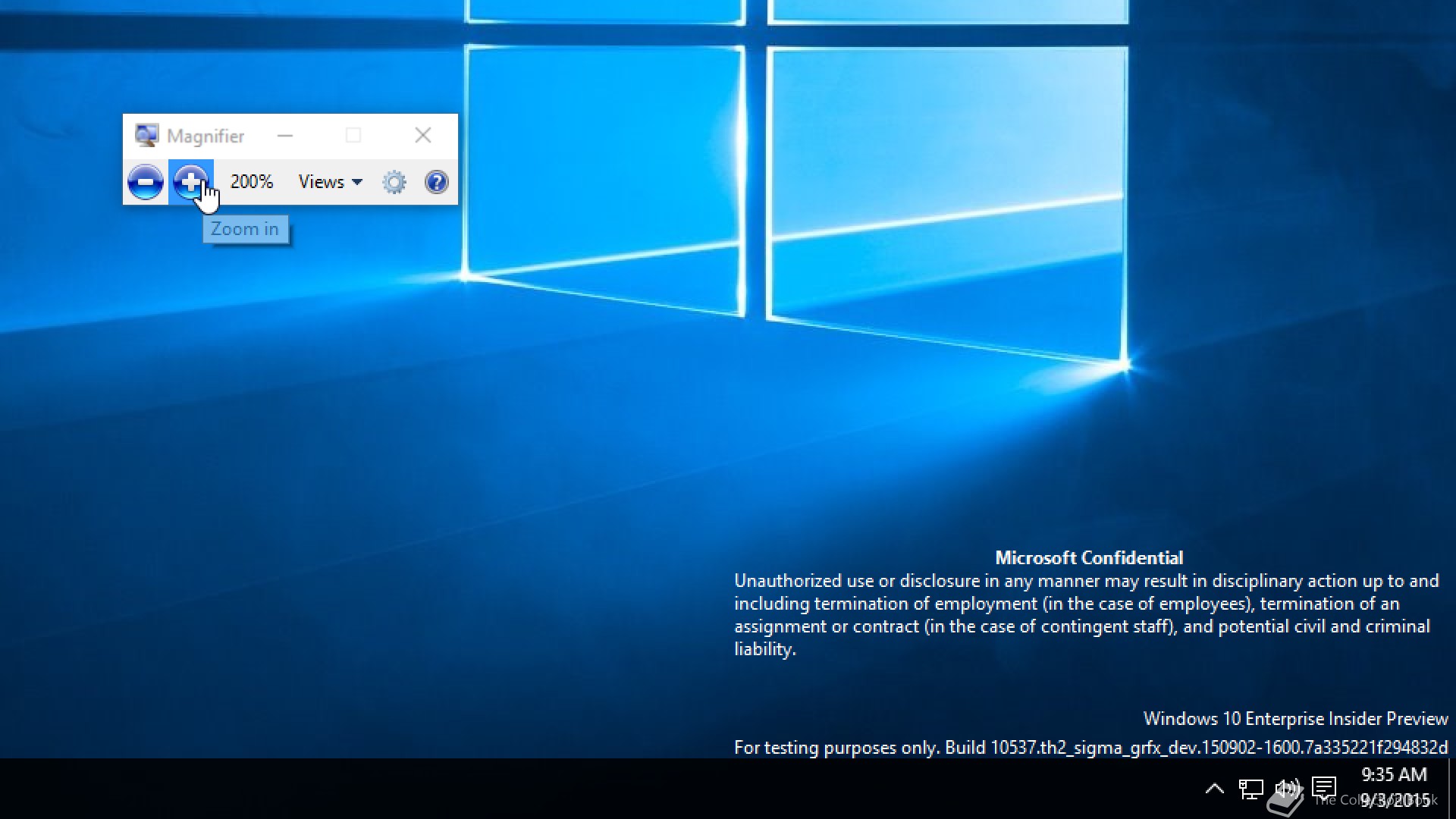This screenshot has width=1456, height=819.
Task: Show hidden tray icons chevron
Action: tap(1214, 789)
